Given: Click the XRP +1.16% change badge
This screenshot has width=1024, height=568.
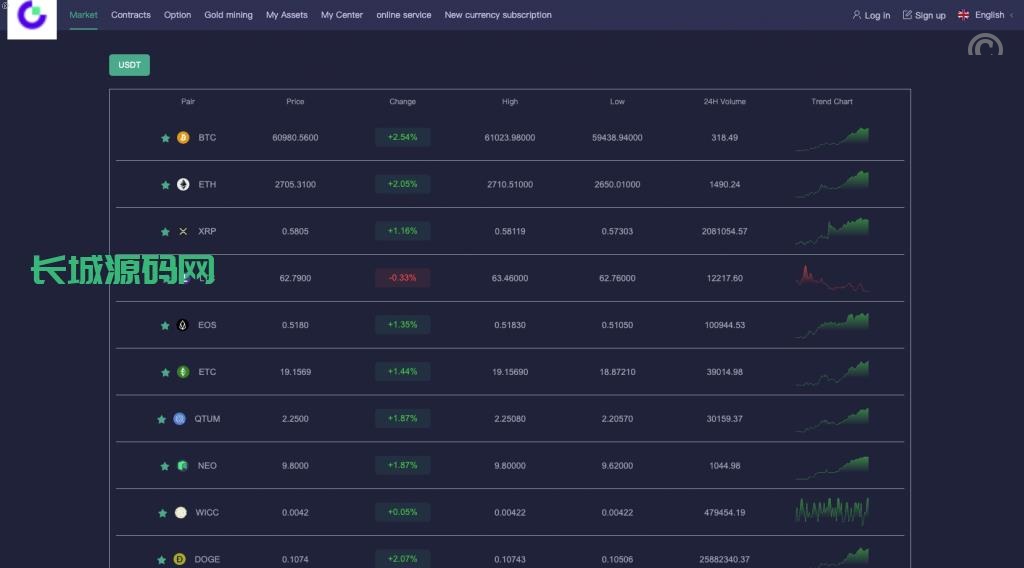Looking at the screenshot, I should click(402, 231).
